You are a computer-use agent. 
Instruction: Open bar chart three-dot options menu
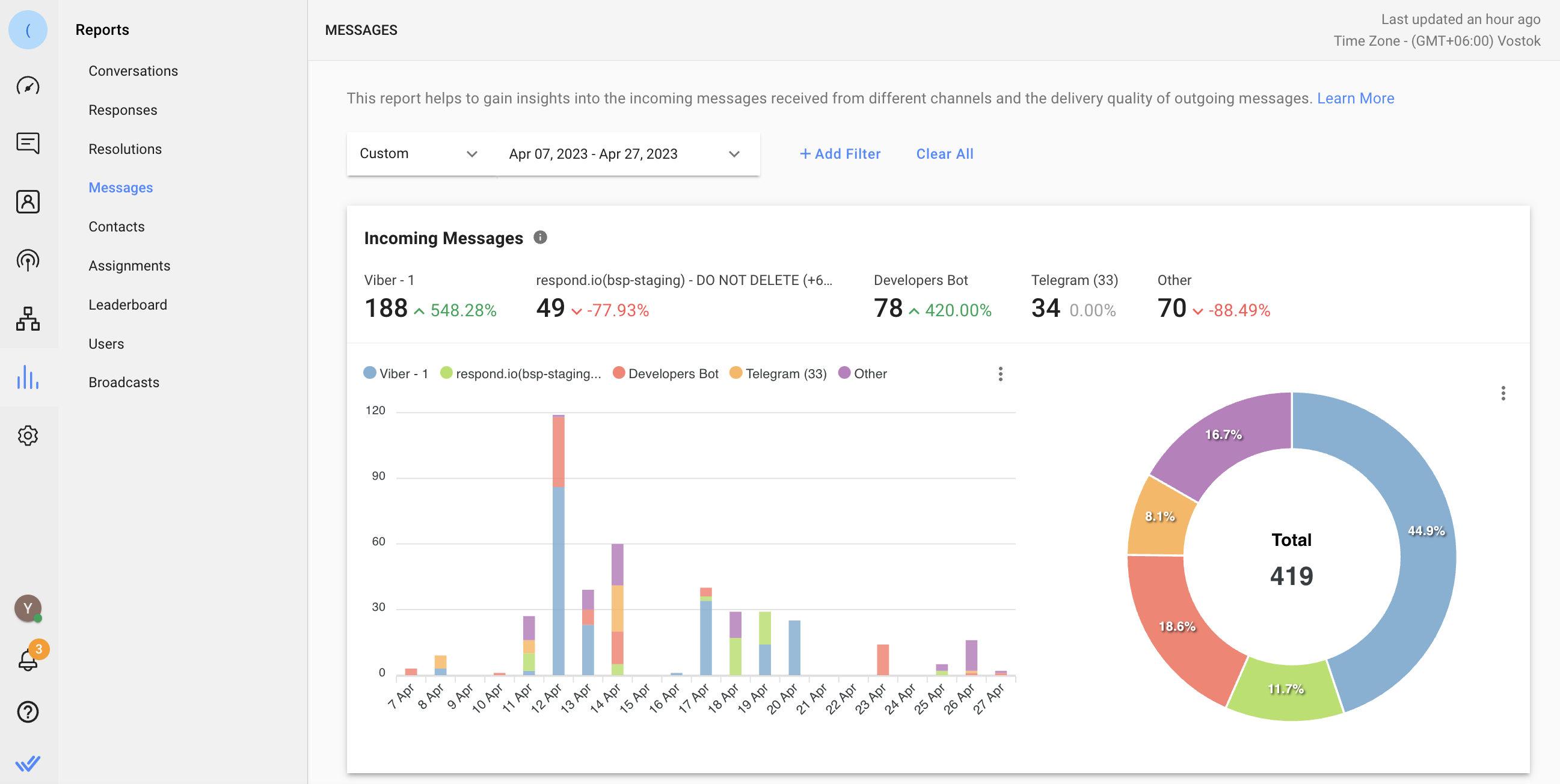pos(1001,374)
